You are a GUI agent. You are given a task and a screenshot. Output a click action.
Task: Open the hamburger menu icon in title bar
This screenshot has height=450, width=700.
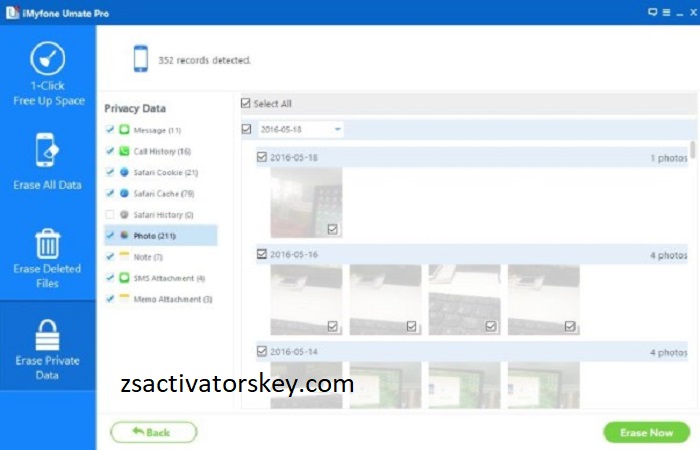tap(667, 12)
